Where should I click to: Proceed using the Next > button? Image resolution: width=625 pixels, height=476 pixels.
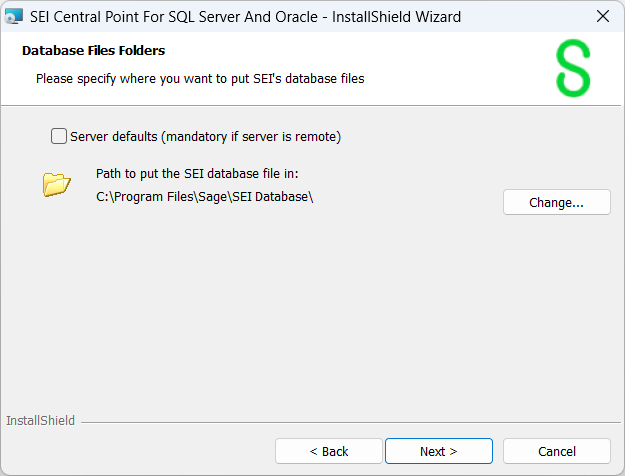[x=438, y=451]
